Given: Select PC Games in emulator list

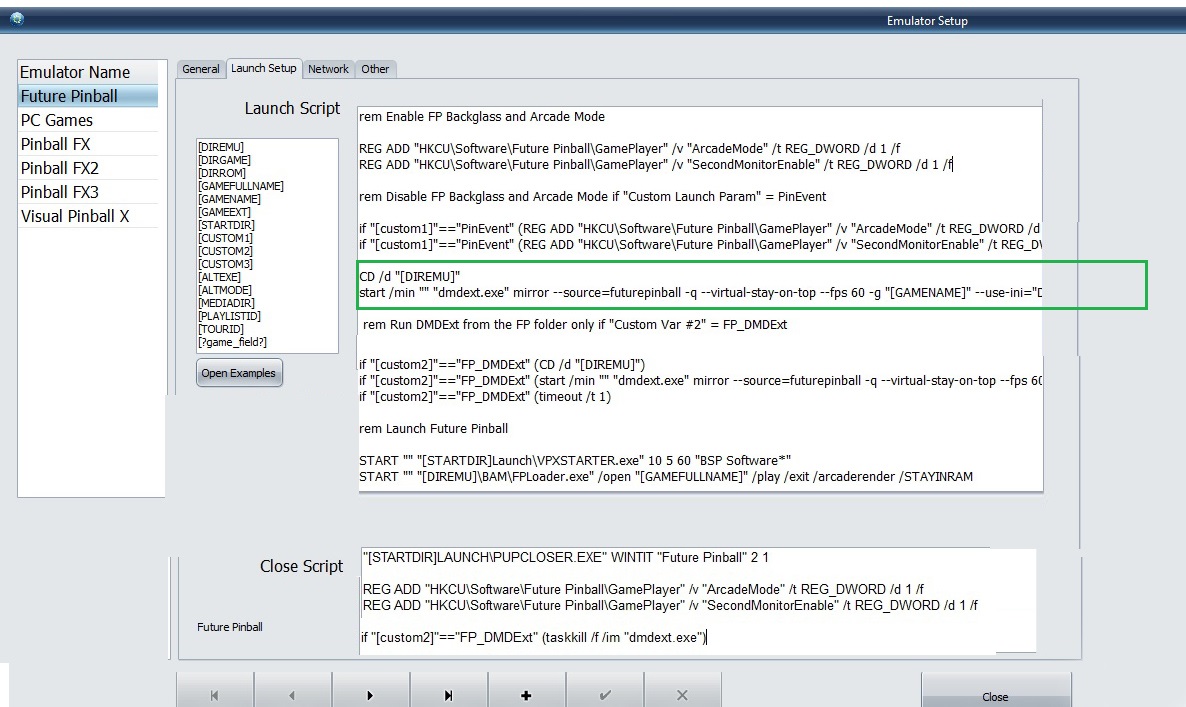Looking at the screenshot, I should coord(88,120).
